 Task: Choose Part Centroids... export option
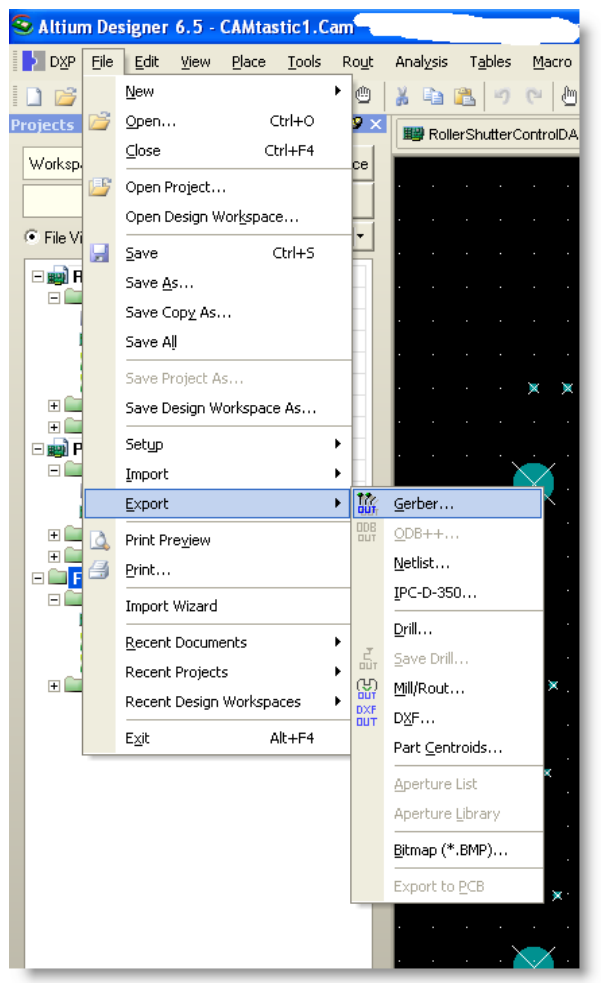(x=447, y=747)
